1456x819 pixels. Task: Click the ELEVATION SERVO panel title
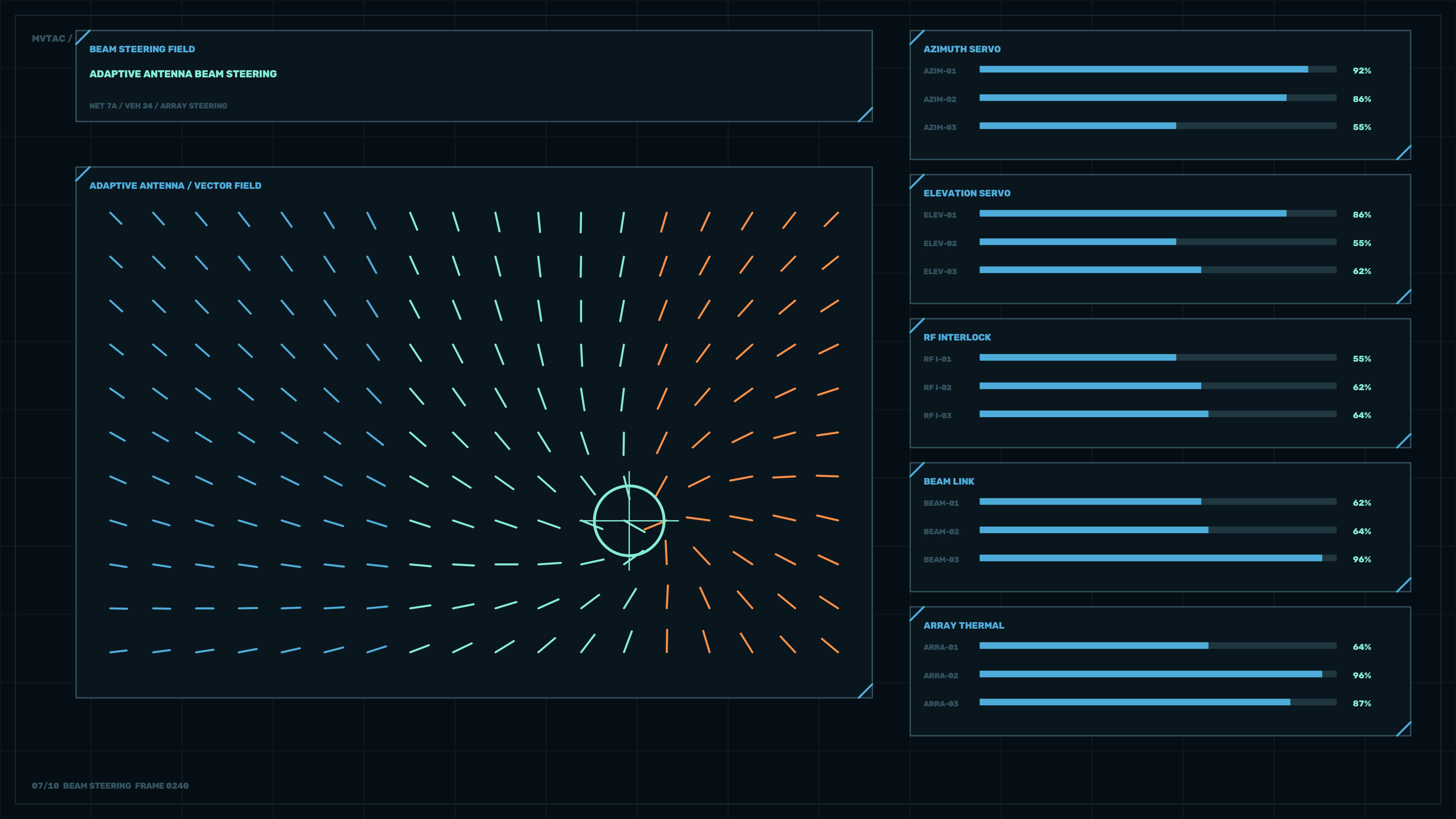966,193
